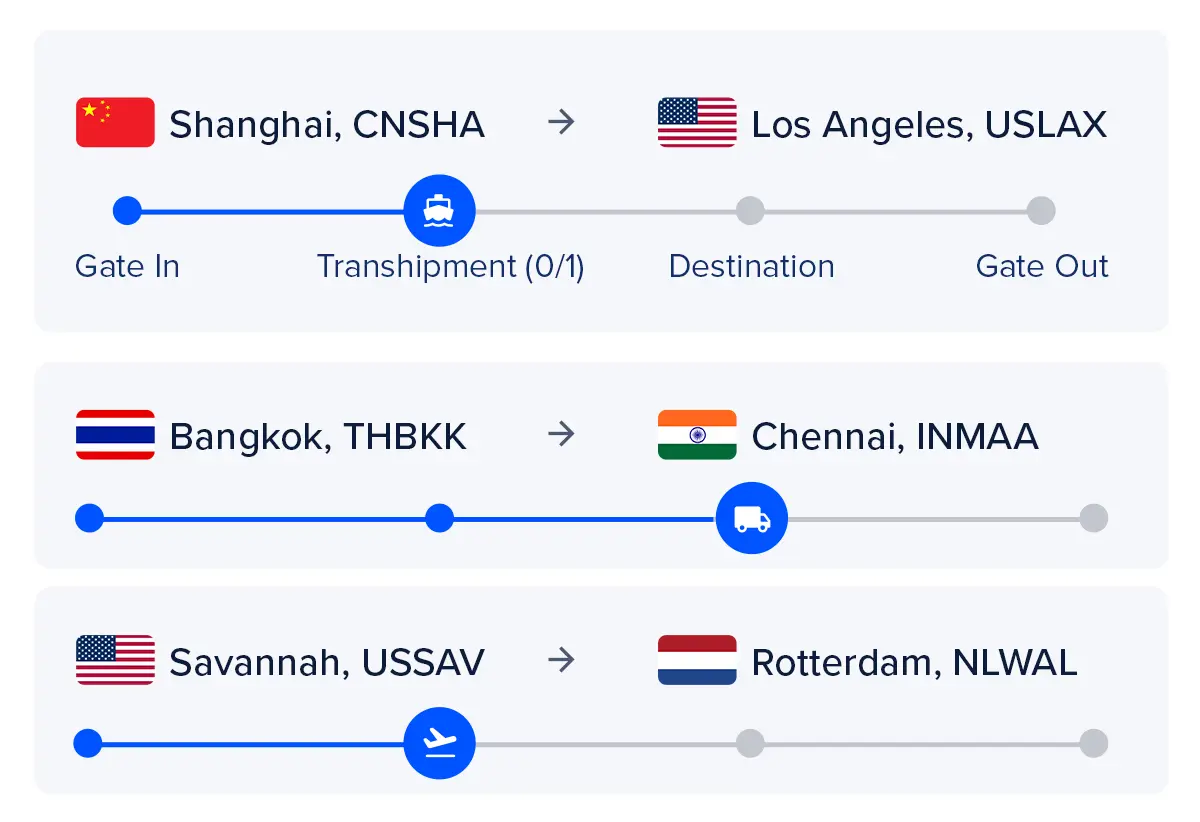Click the arrow between Bangkok and Chennai

(563, 435)
